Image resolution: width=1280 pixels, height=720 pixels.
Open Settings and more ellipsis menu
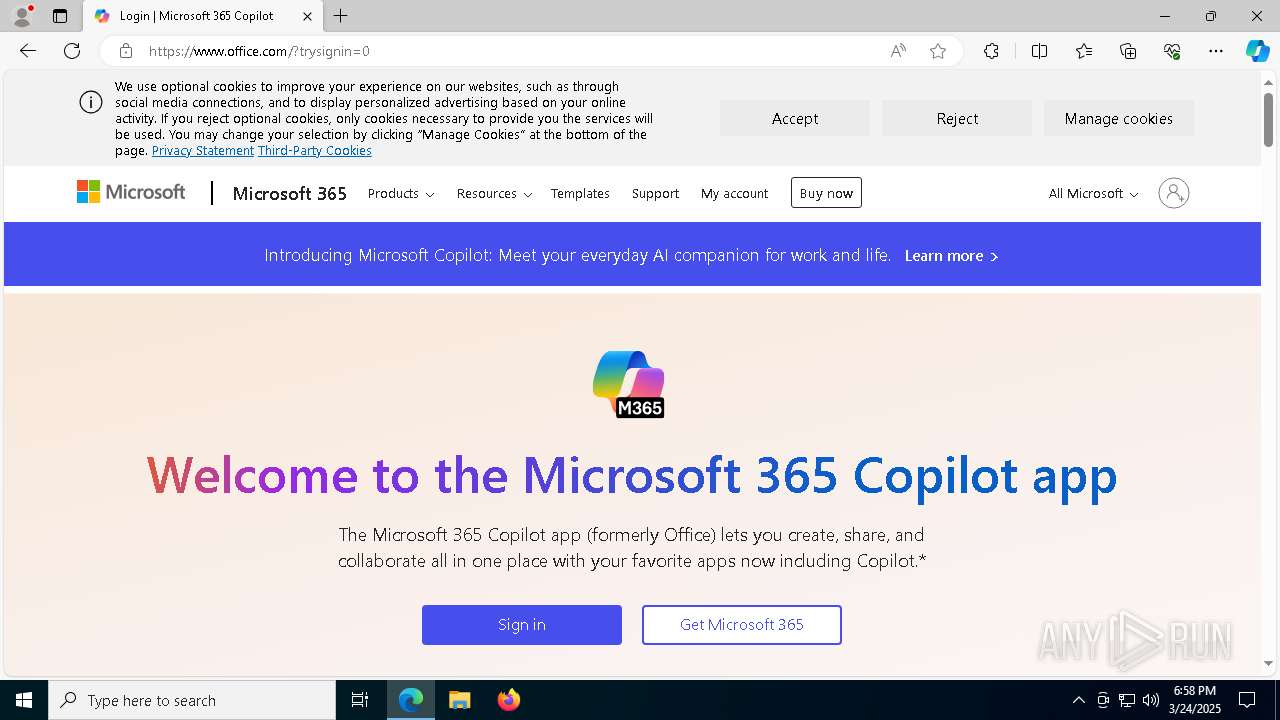[x=1216, y=51]
